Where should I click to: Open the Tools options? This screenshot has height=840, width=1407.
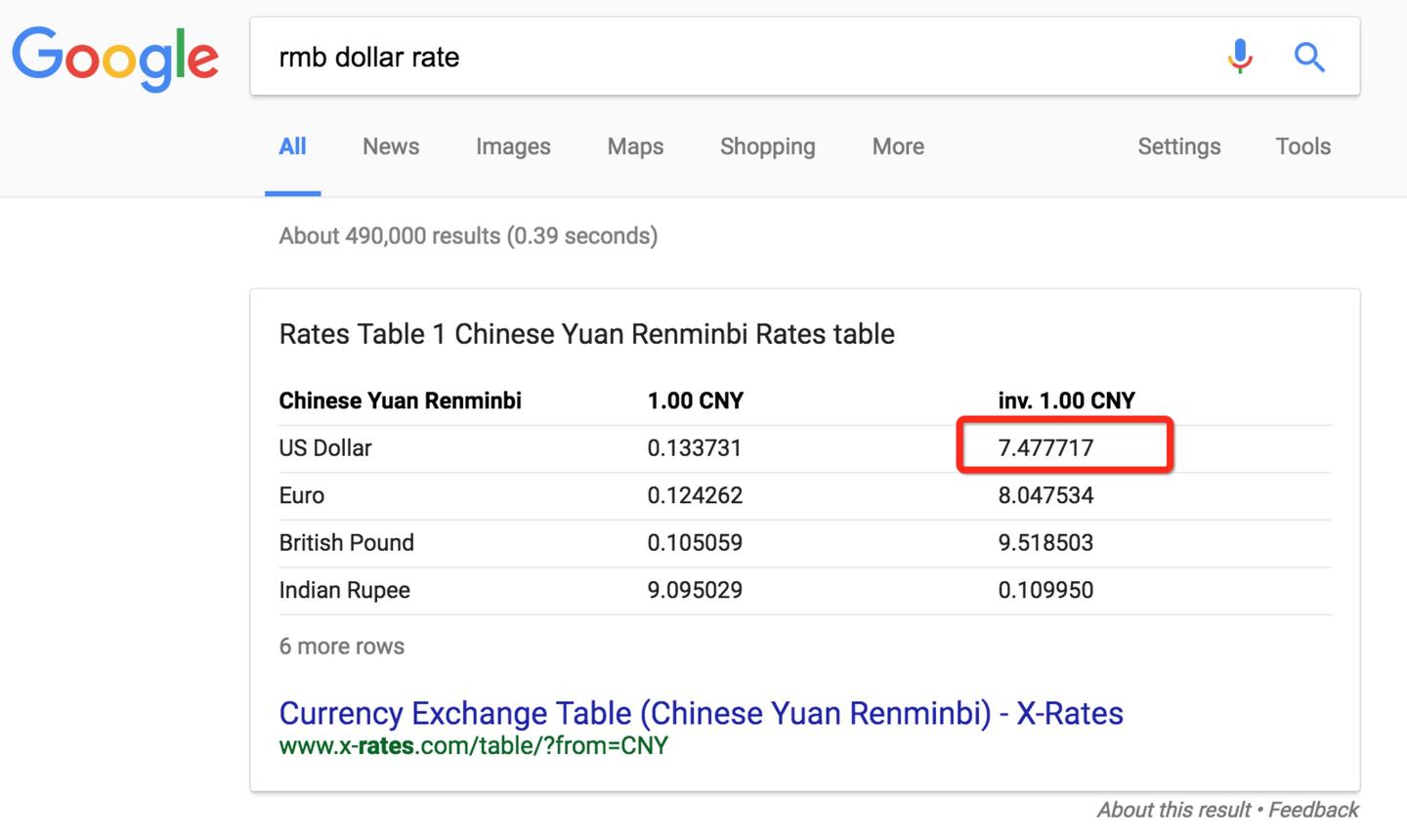tap(1303, 147)
